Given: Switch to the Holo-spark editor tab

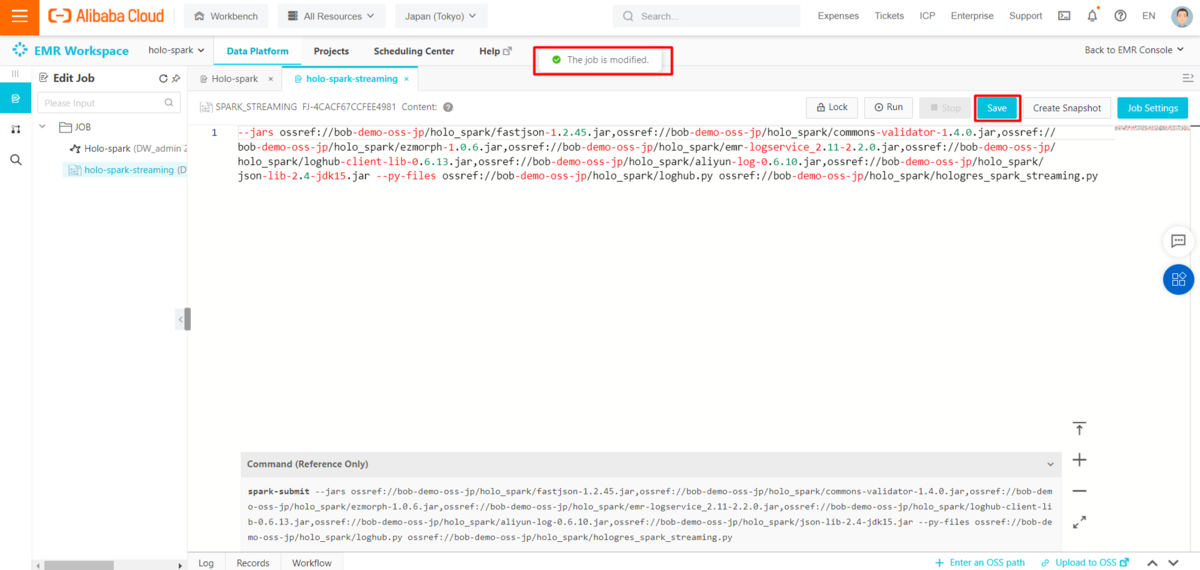Looking at the screenshot, I should 234,78.
